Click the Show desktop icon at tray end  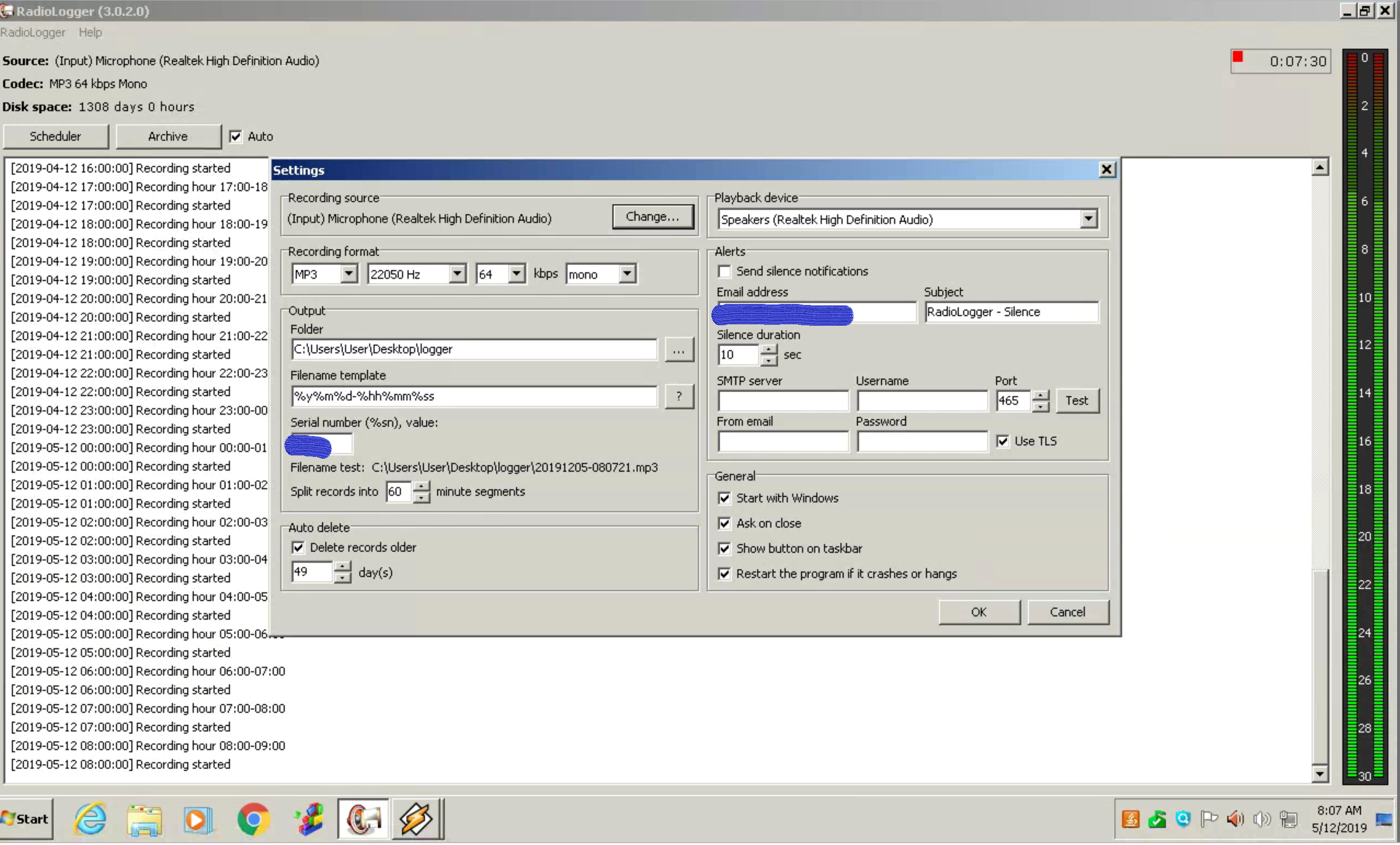tap(1383, 819)
